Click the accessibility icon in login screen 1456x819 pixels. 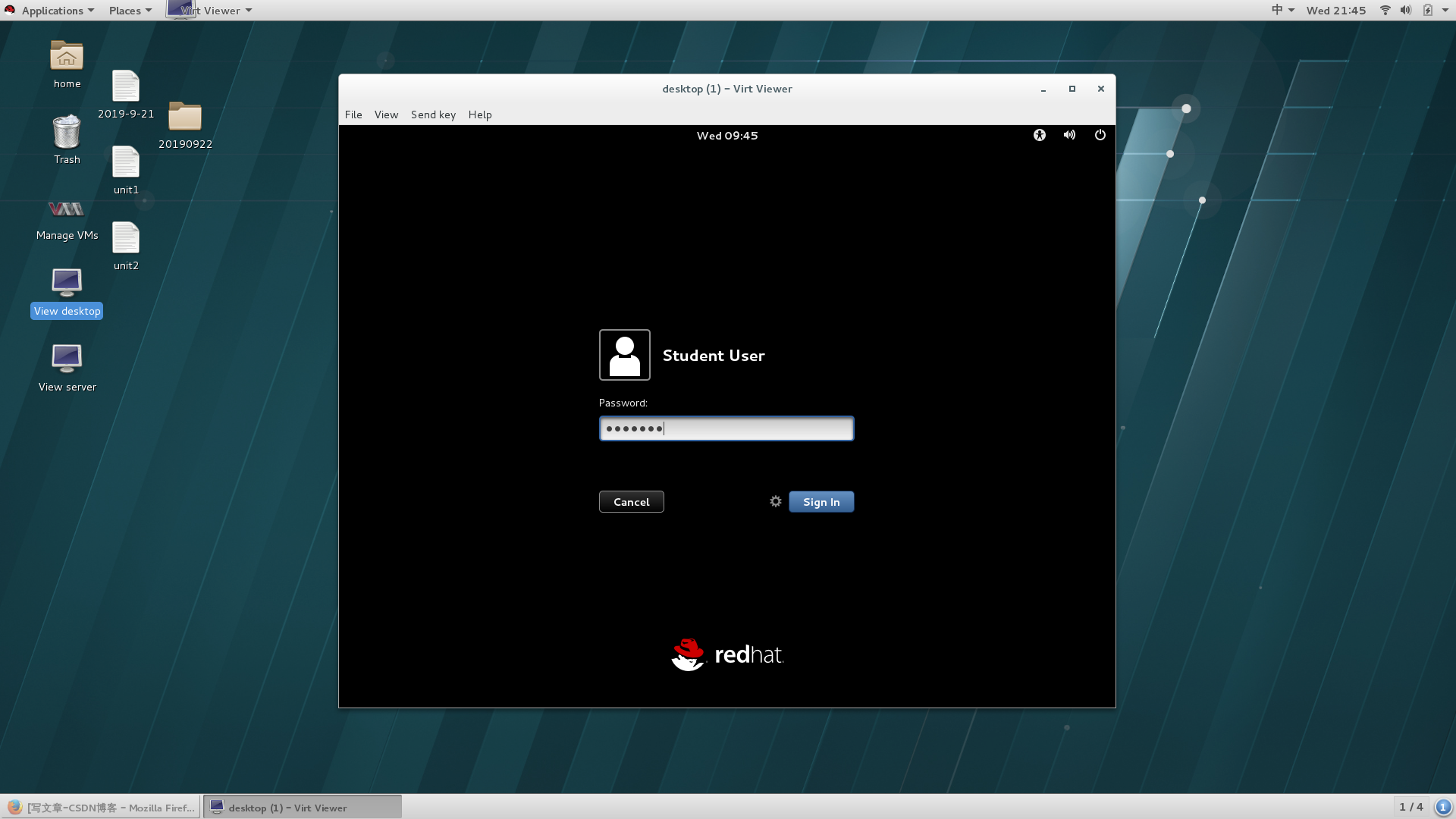(1039, 135)
